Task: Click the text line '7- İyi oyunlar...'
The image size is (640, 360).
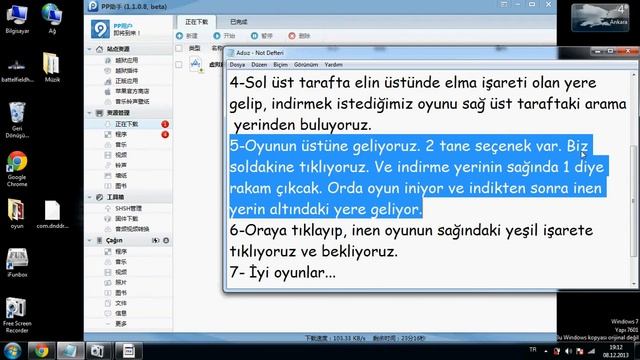Action: click(x=282, y=272)
